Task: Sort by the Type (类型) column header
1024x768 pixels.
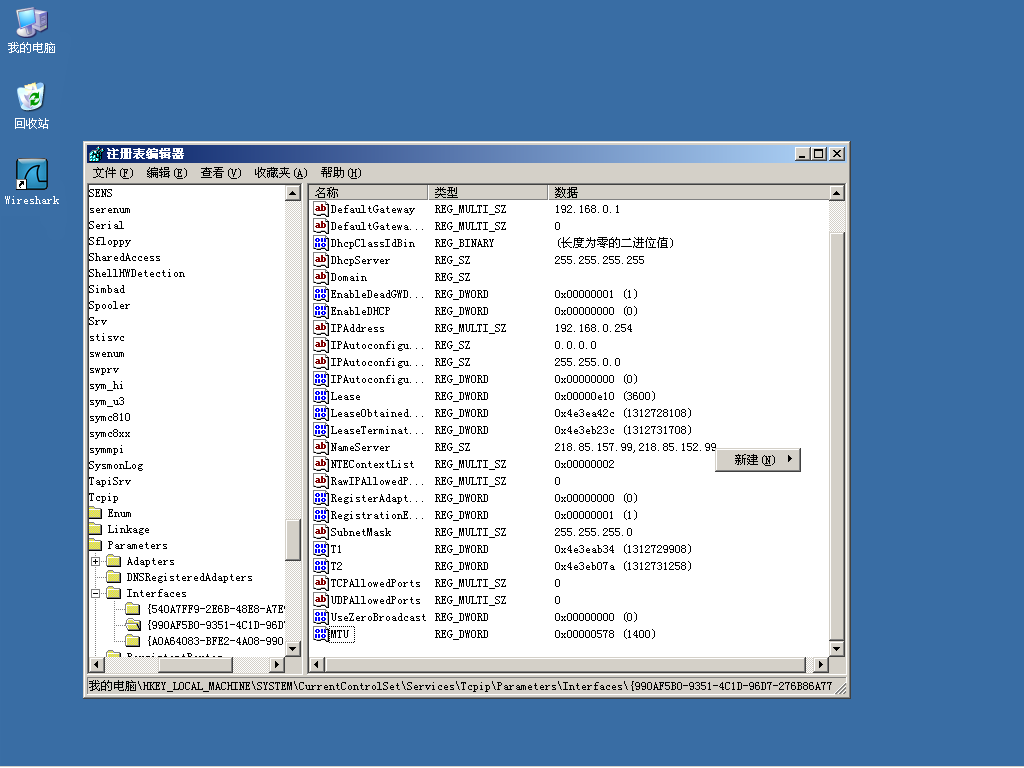Action: click(x=488, y=192)
